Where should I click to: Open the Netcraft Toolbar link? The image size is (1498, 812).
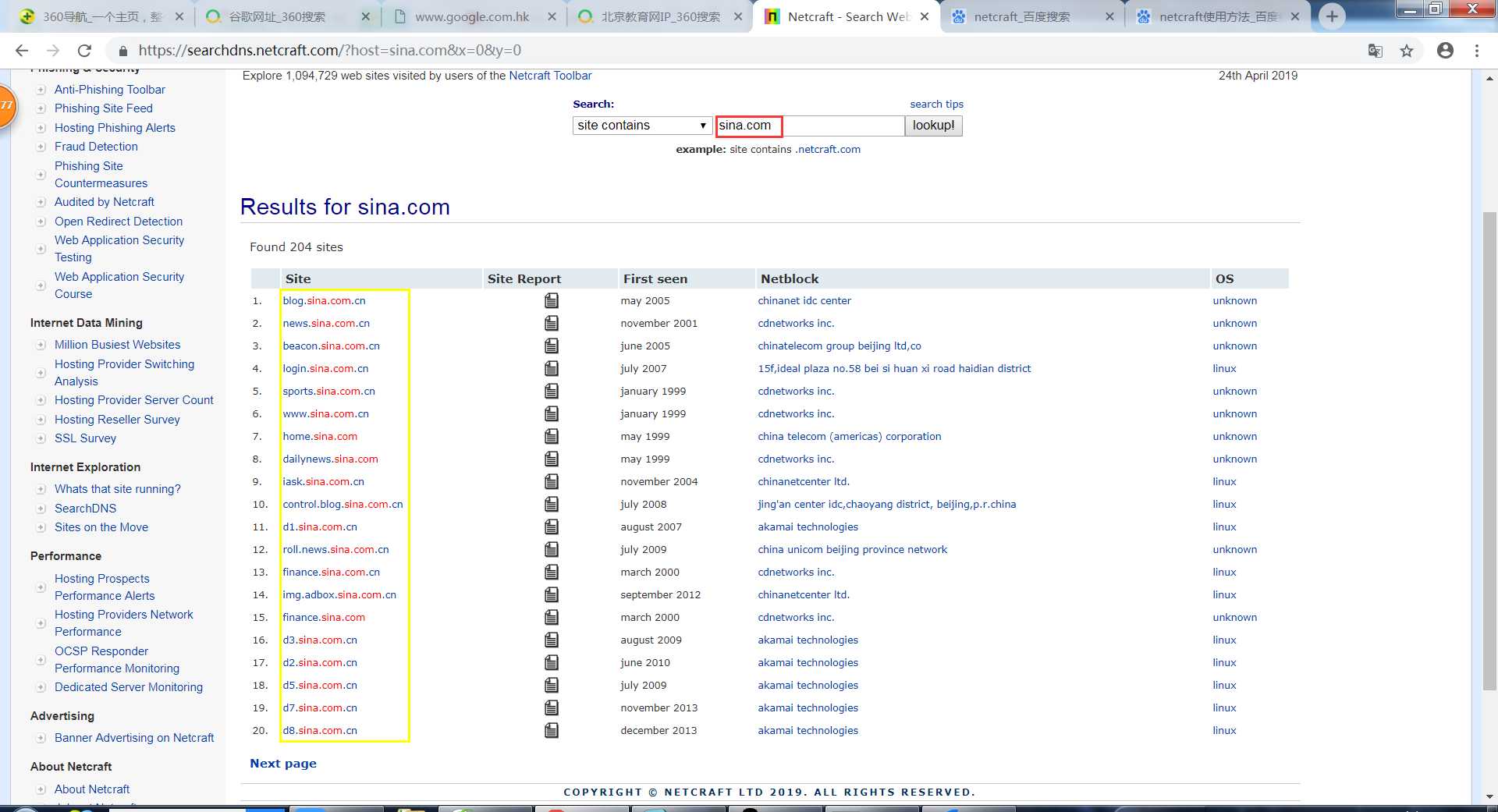(x=550, y=76)
